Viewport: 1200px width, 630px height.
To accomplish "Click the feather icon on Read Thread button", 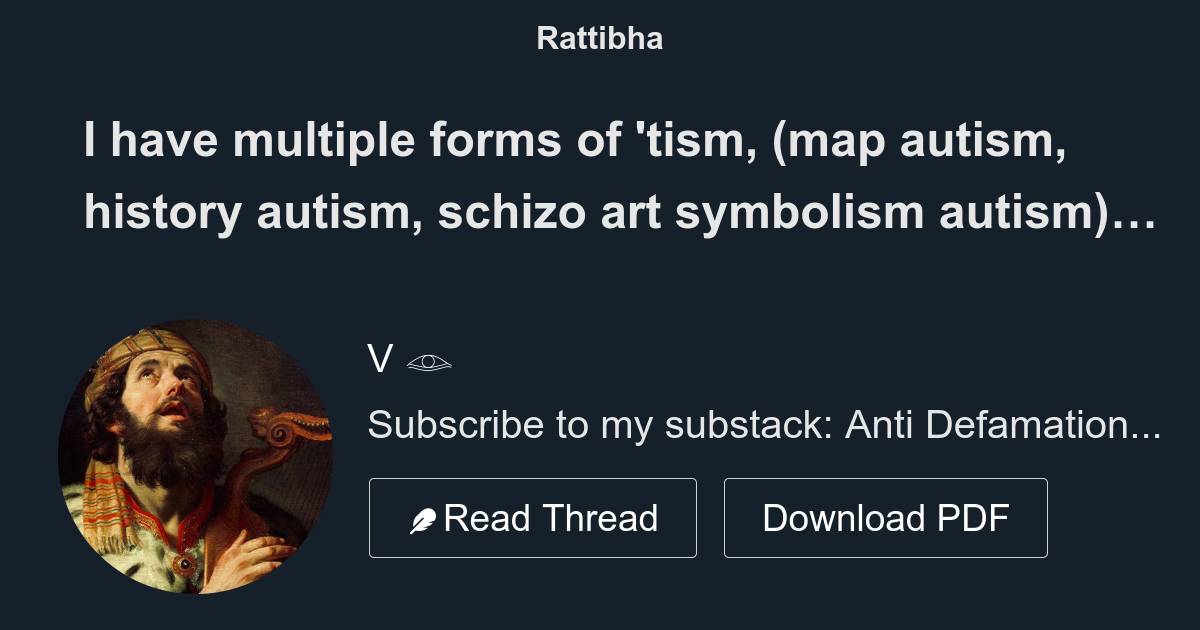I will (x=424, y=518).
